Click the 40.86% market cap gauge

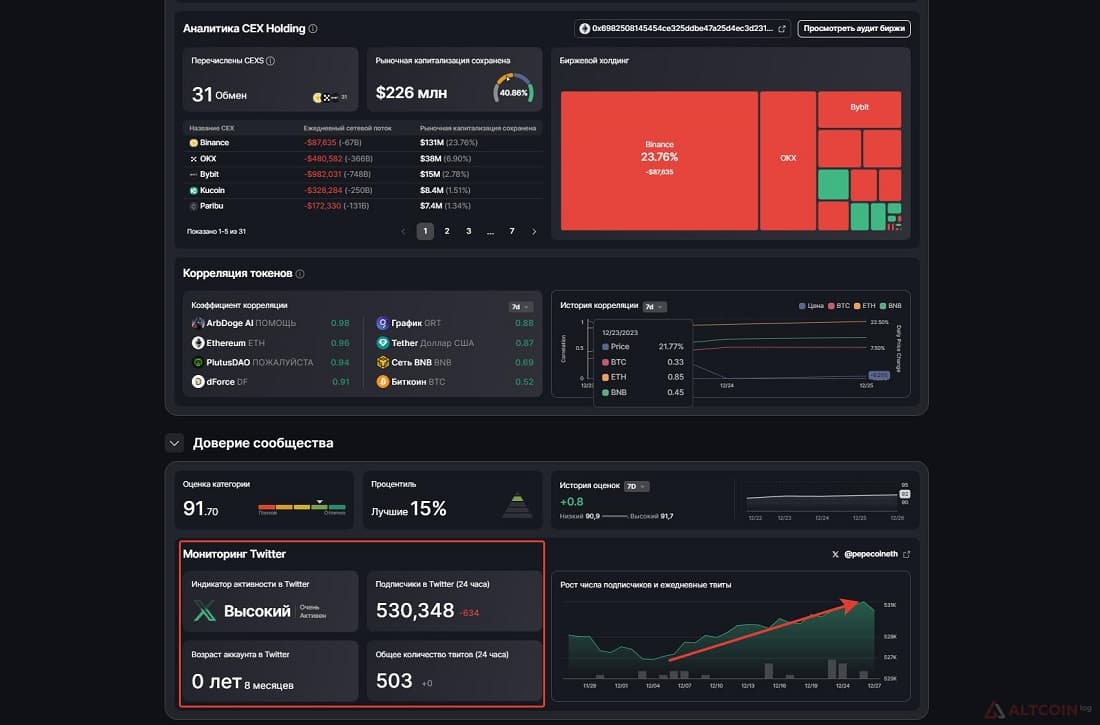point(514,90)
